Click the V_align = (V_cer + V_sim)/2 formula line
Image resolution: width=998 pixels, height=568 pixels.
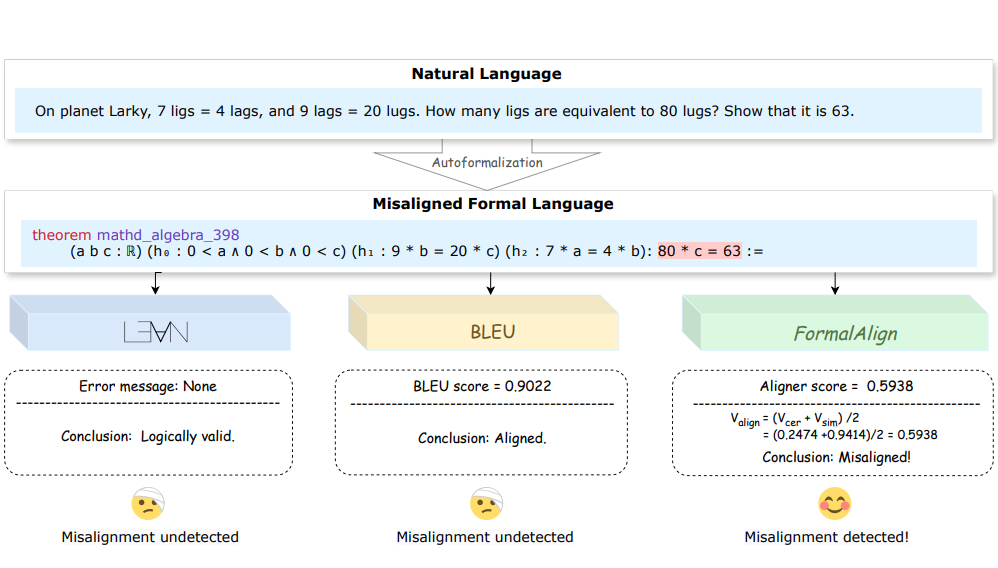794,420
